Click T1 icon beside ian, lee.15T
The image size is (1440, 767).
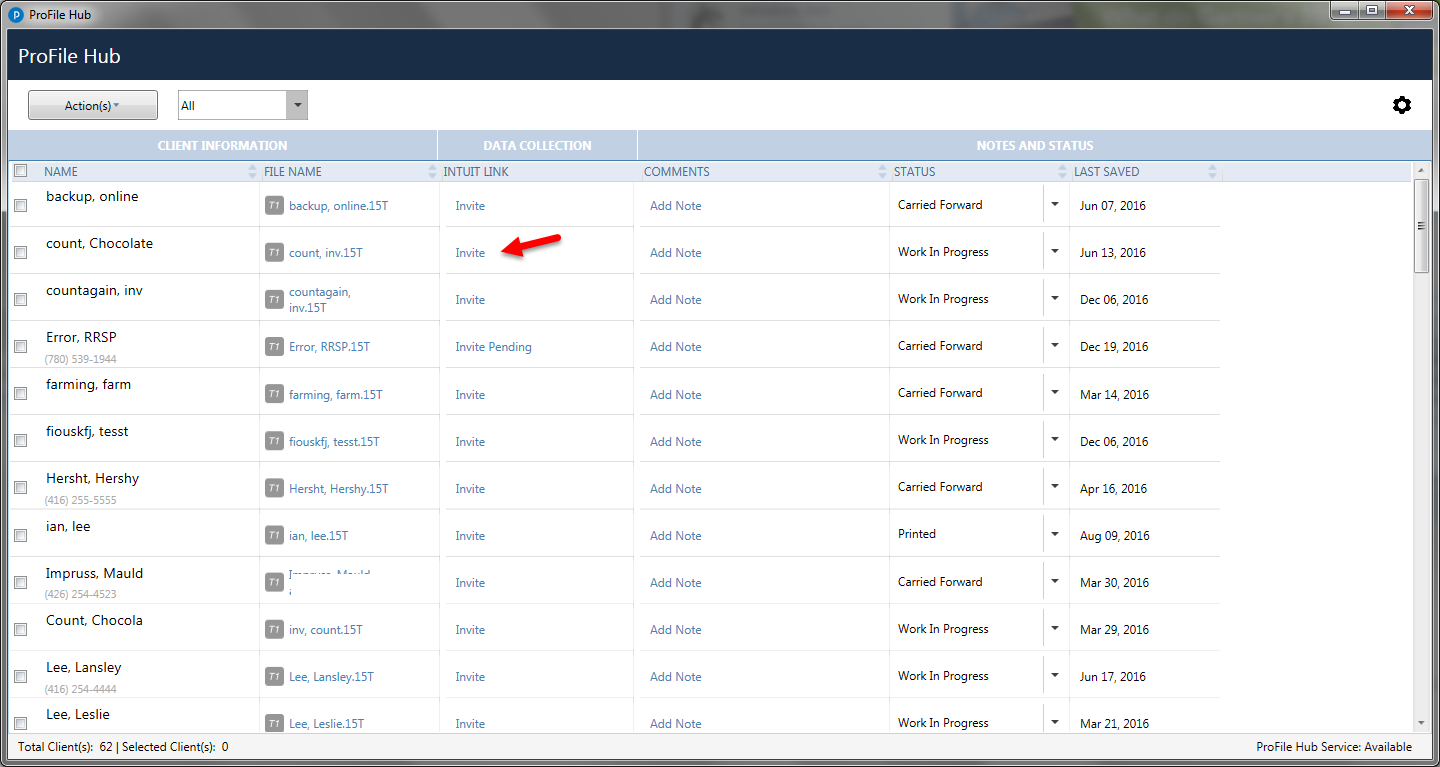[274, 535]
